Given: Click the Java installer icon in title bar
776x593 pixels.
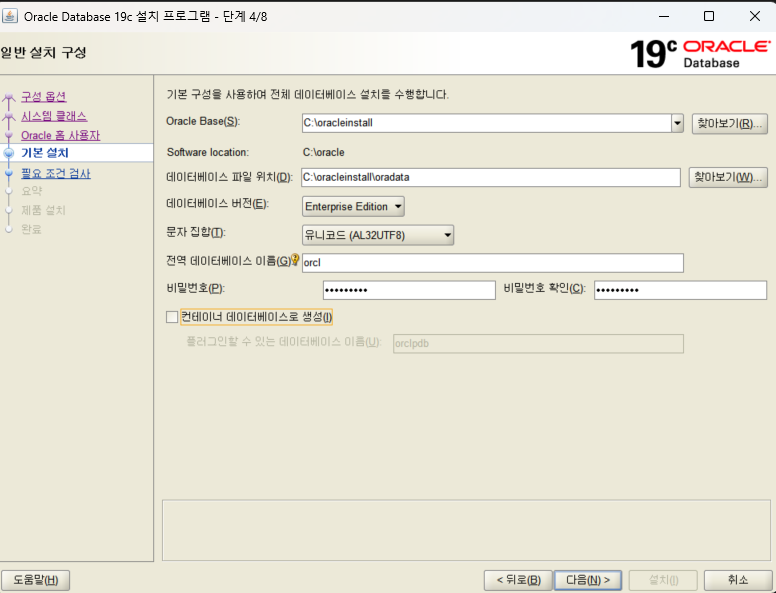Looking at the screenshot, I should tap(10, 16).
